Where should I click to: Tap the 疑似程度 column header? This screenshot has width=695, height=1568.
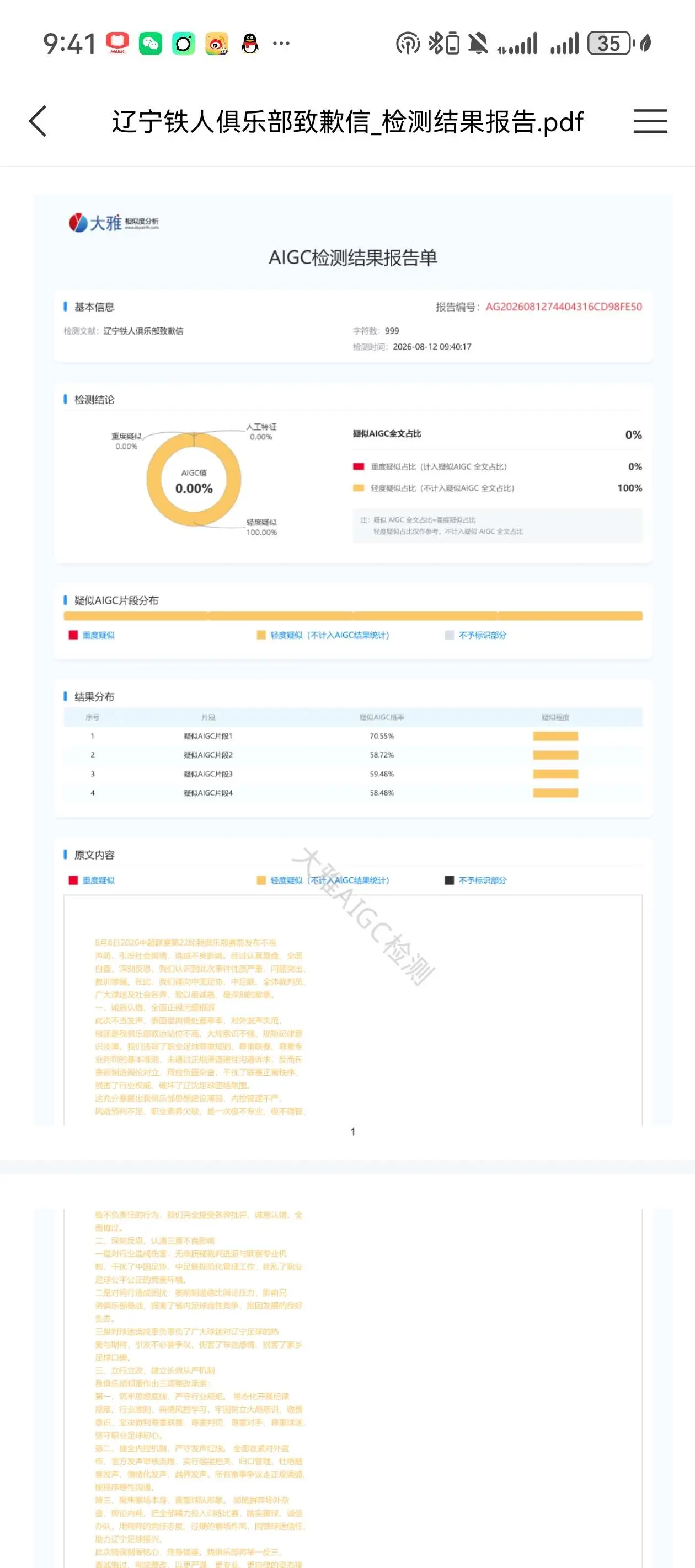tap(555, 717)
